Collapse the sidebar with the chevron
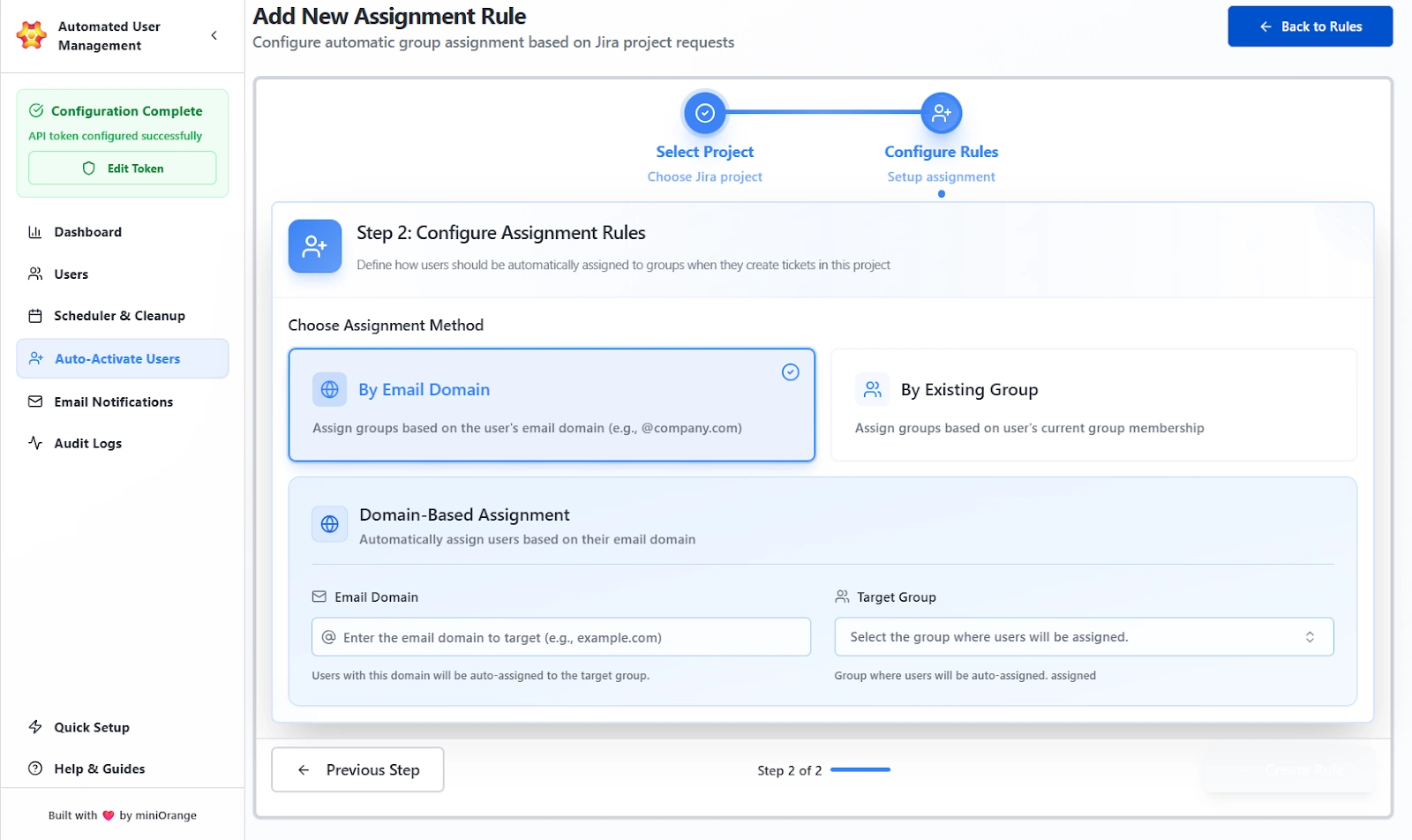 [214, 34]
